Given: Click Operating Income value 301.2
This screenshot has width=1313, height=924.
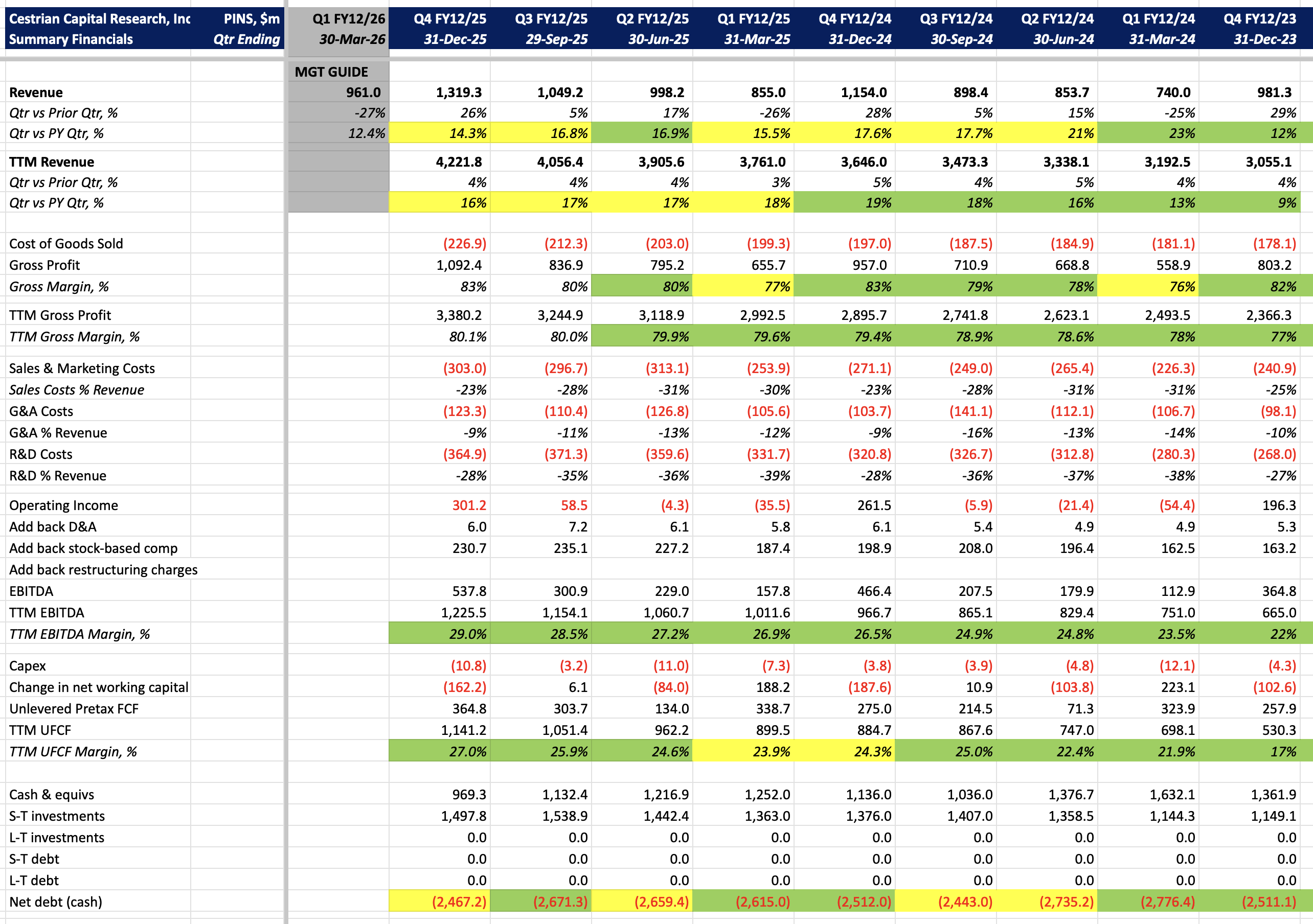Looking at the screenshot, I should click(x=468, y=505).
